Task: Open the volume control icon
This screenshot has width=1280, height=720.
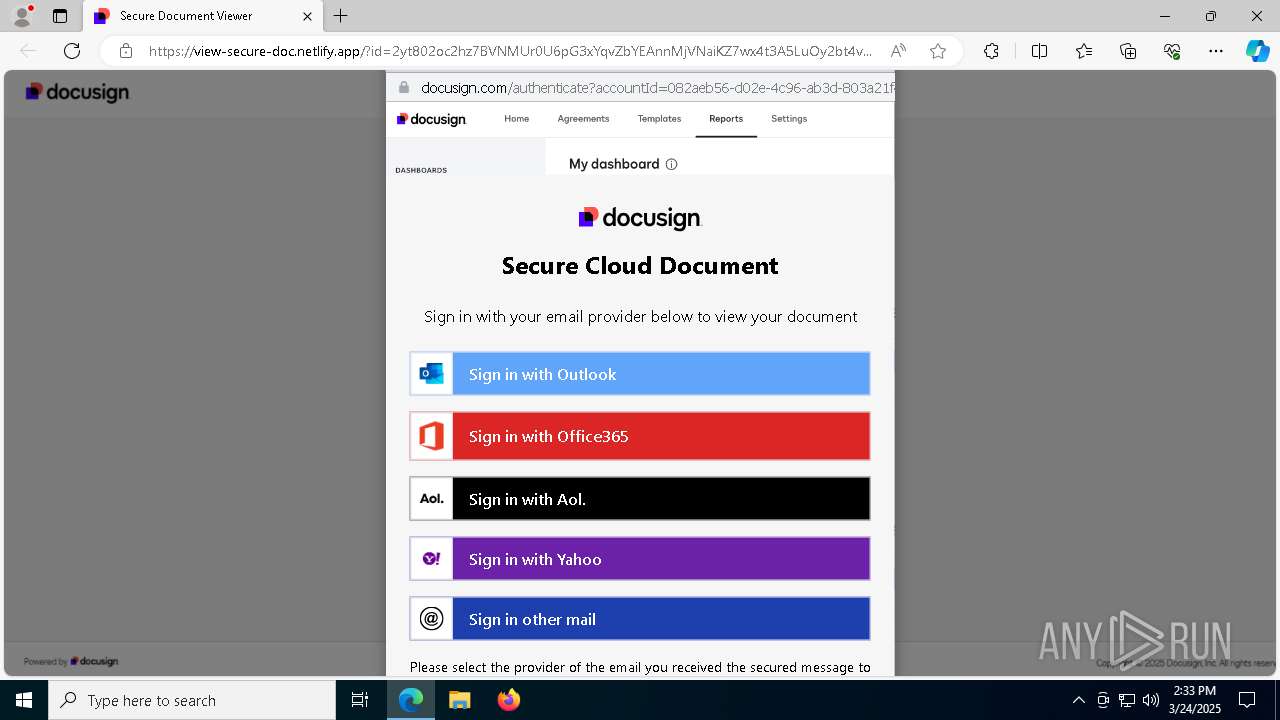Action: point(1151,700)
